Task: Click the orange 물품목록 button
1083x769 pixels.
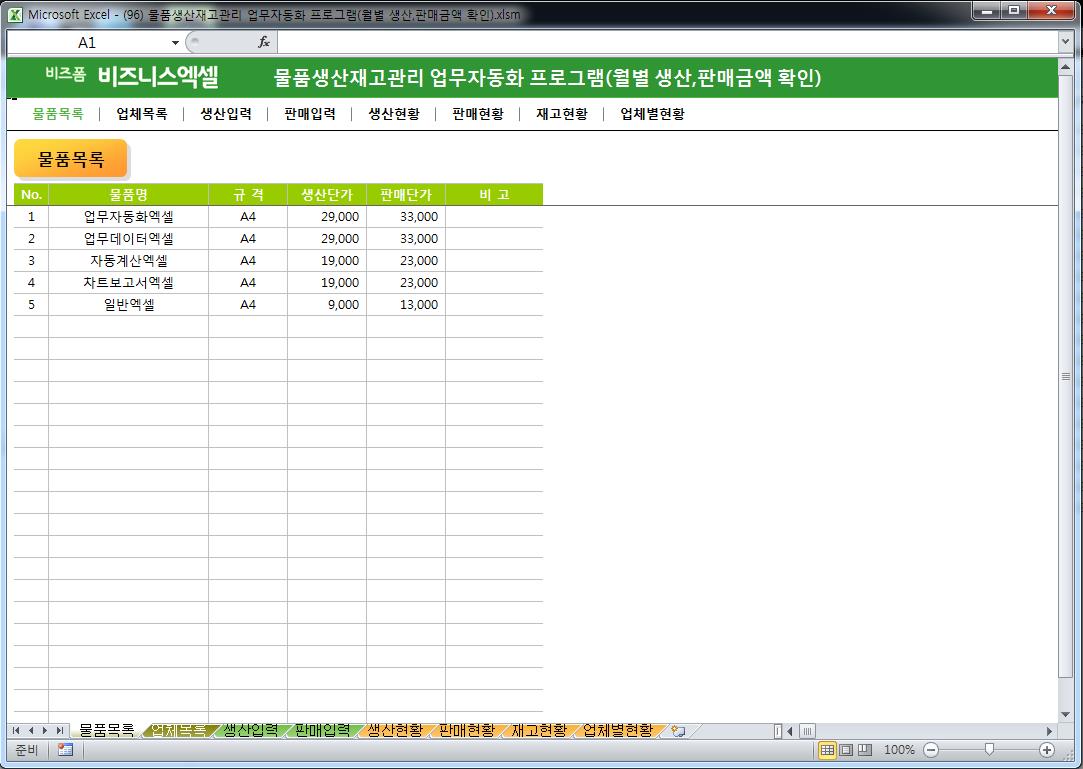Action: [x=70, y=159]
